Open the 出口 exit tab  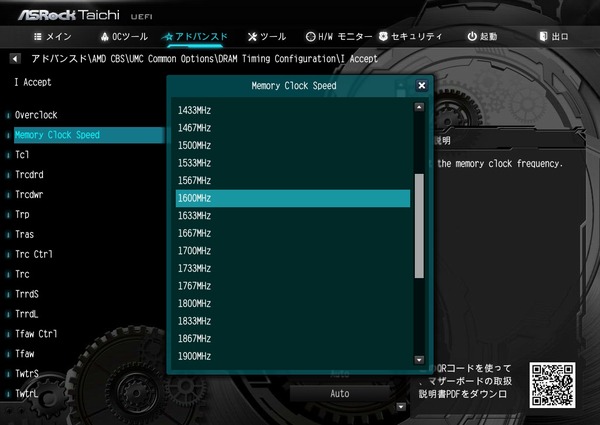click(554, 37)
